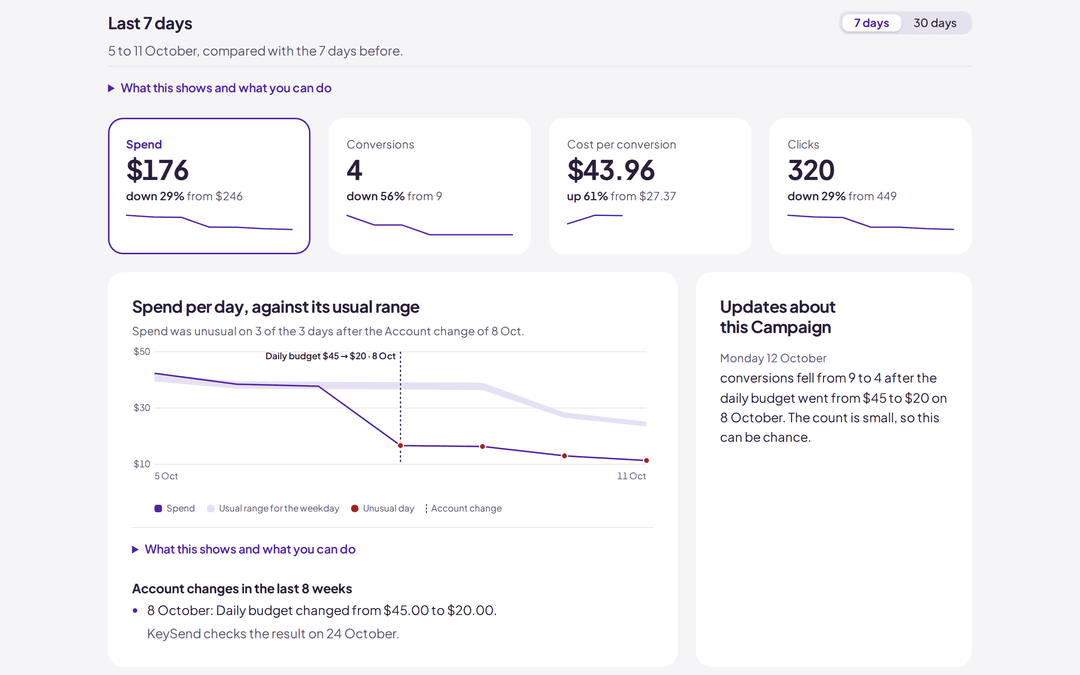The image size is (1080, 675).
Task: Click the '5 Oct' axis label
Action: [x=166, y=476]
